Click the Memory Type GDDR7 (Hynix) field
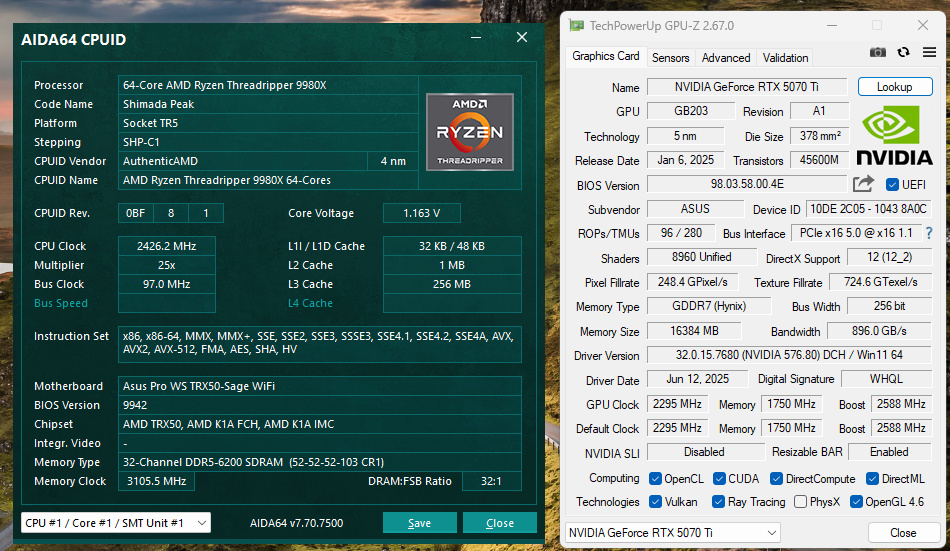This screenshot has width=950, height=551. point(709,306)
